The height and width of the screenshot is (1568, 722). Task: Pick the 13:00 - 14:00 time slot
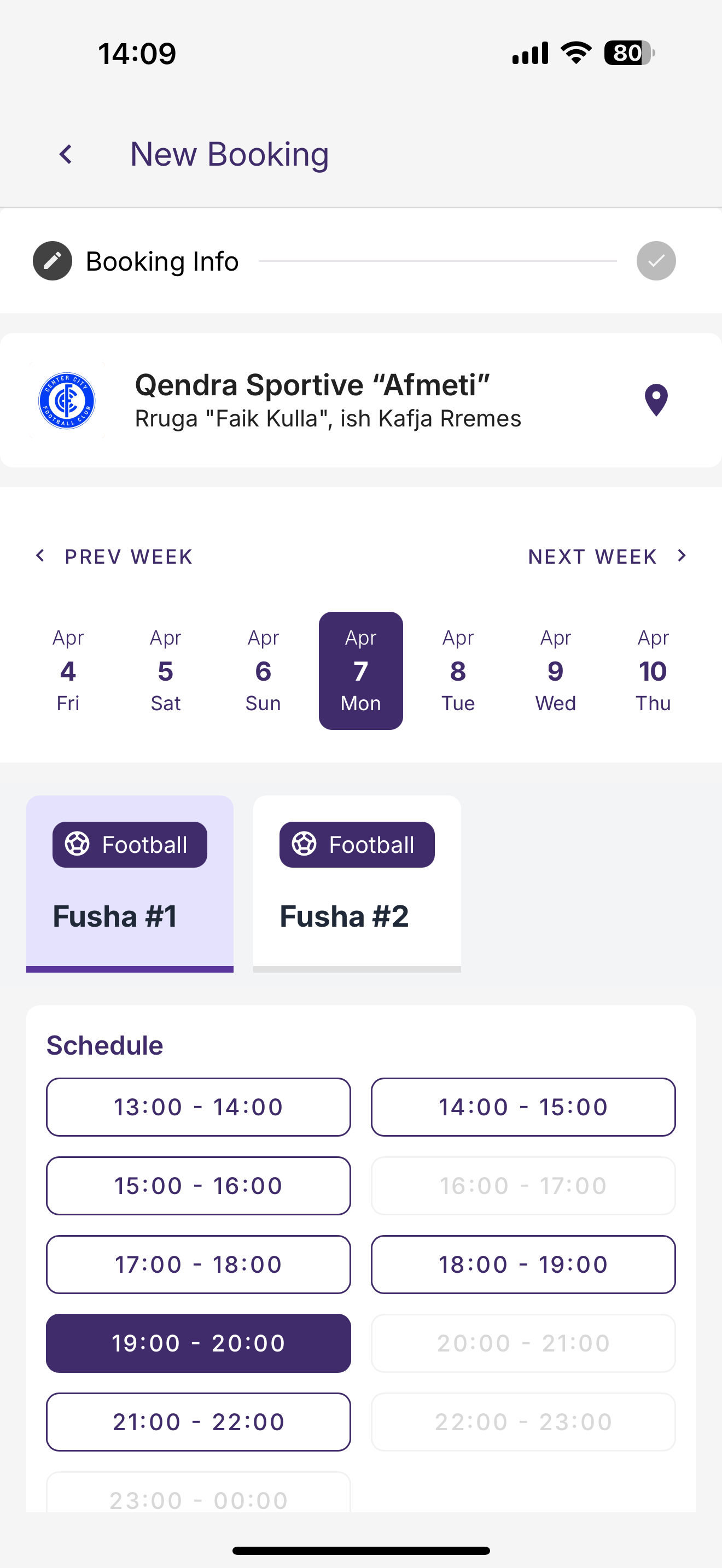coord(199,1107)
